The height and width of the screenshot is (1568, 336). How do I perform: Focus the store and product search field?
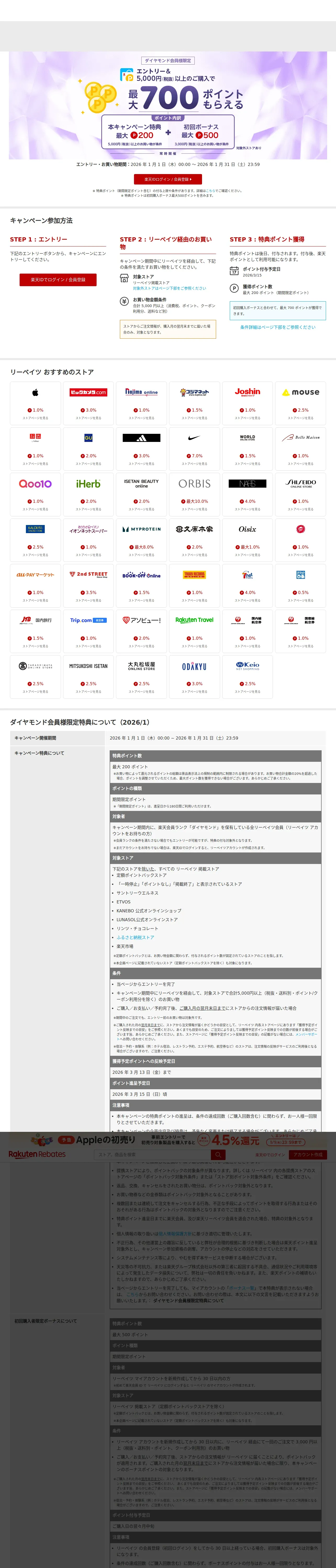[x=153, y=1155]
